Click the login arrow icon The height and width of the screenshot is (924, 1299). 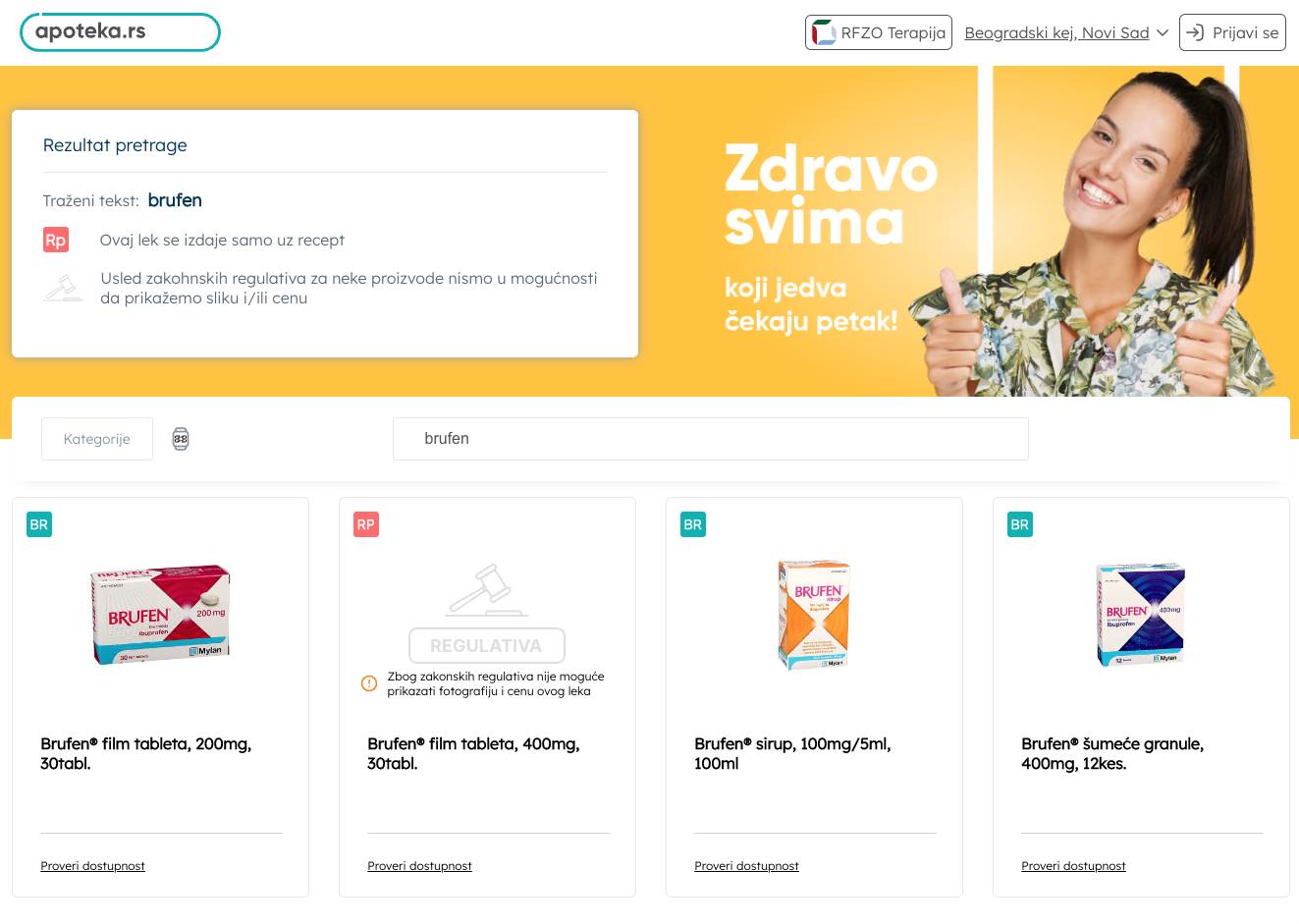click(1195, 32)
